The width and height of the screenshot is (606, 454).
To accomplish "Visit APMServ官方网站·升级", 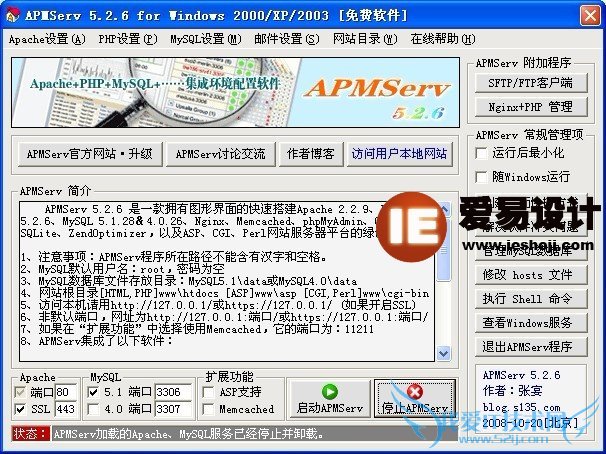I will tap(90, 154).
